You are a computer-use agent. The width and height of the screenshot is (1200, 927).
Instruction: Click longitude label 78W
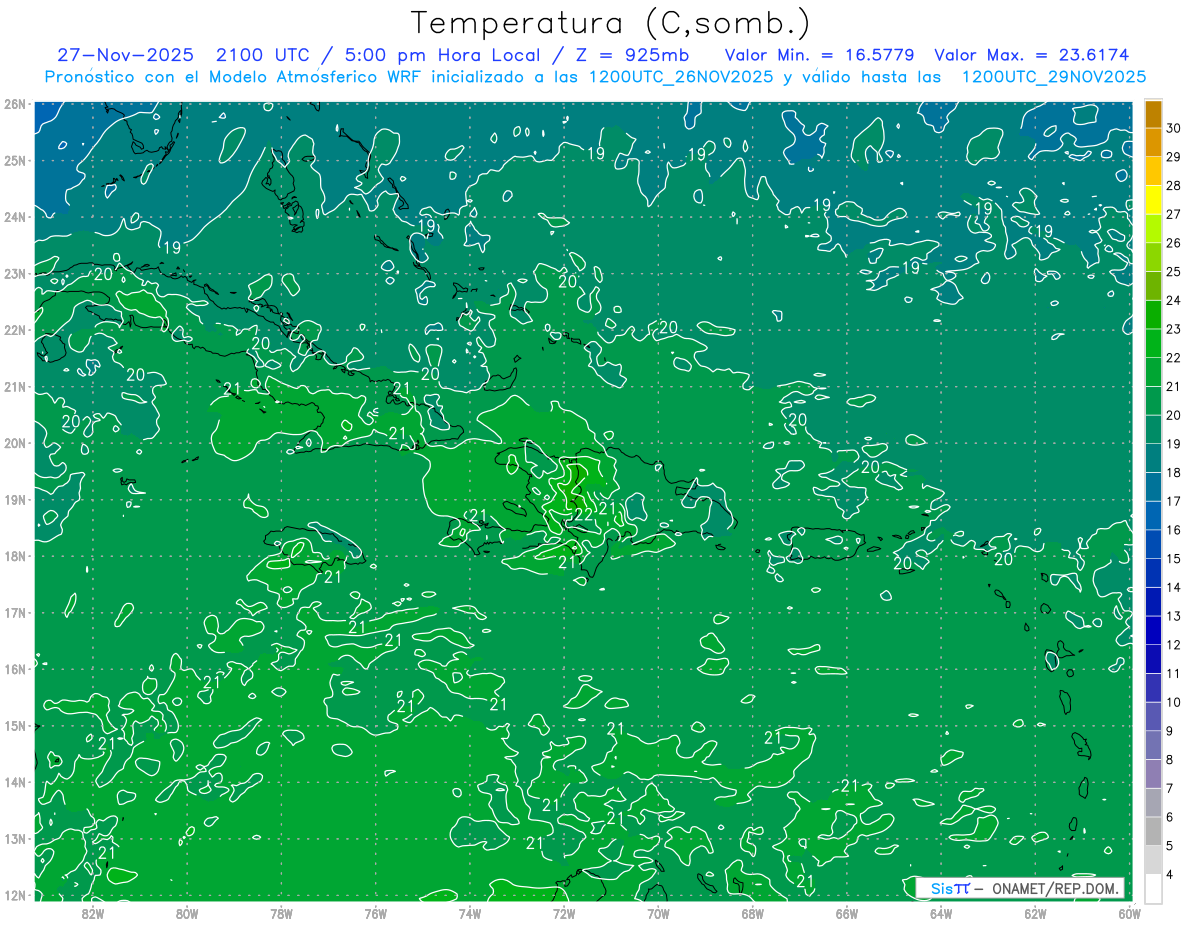(281, 913)
